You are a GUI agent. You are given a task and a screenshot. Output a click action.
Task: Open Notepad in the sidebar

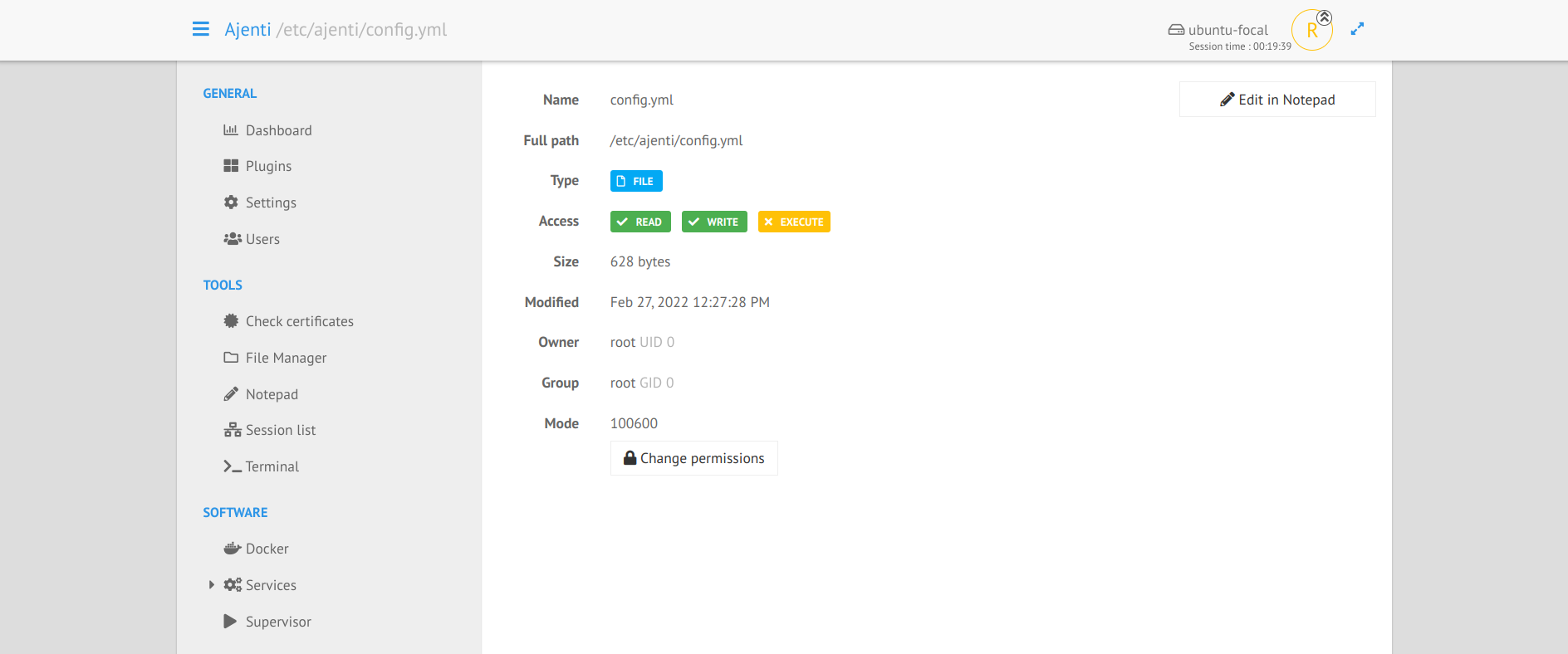[272, 394]
